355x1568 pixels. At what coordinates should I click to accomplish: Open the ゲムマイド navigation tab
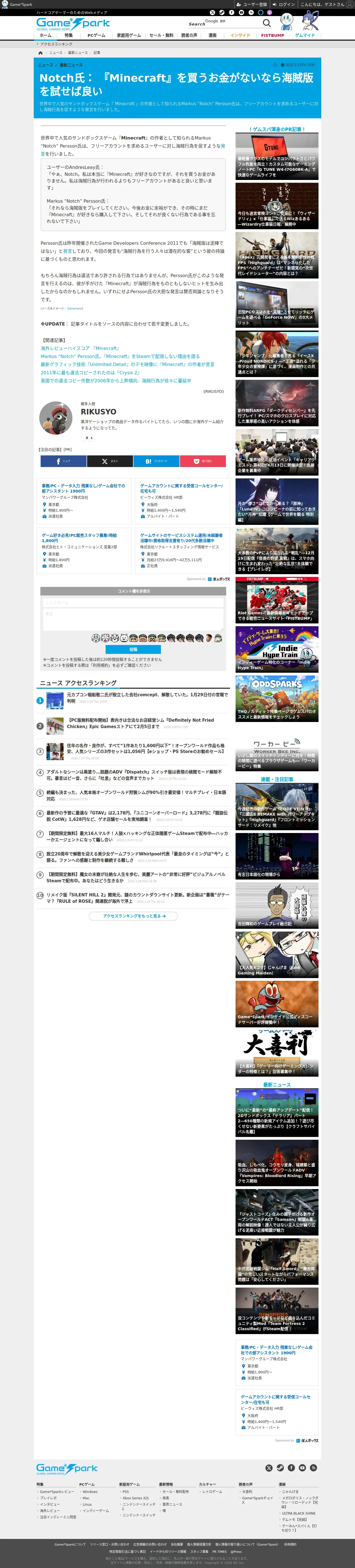pyautogui.click(x=305, y=35)
